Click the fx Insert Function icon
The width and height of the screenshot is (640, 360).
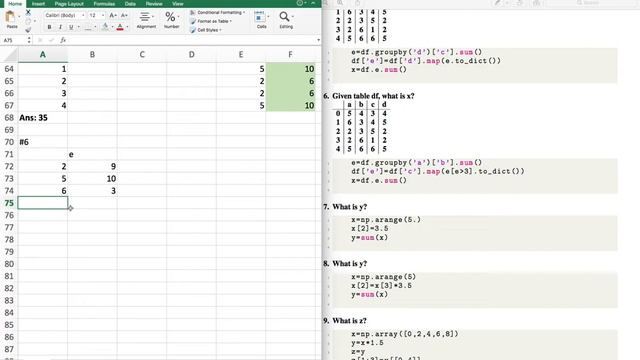[63, 40]
